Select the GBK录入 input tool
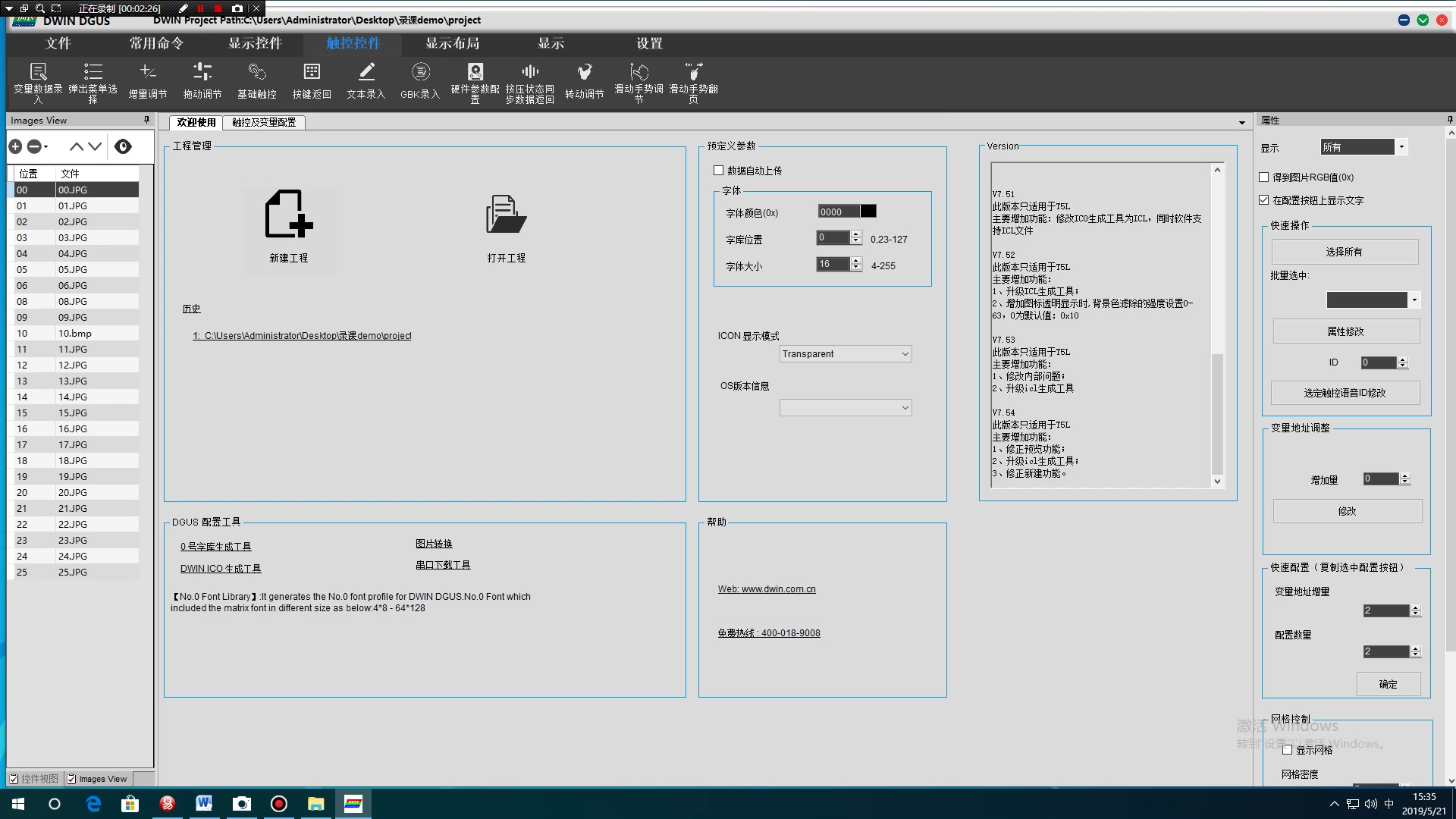The height and width of the screenshot is (819, 1456). tap(420, 80)
